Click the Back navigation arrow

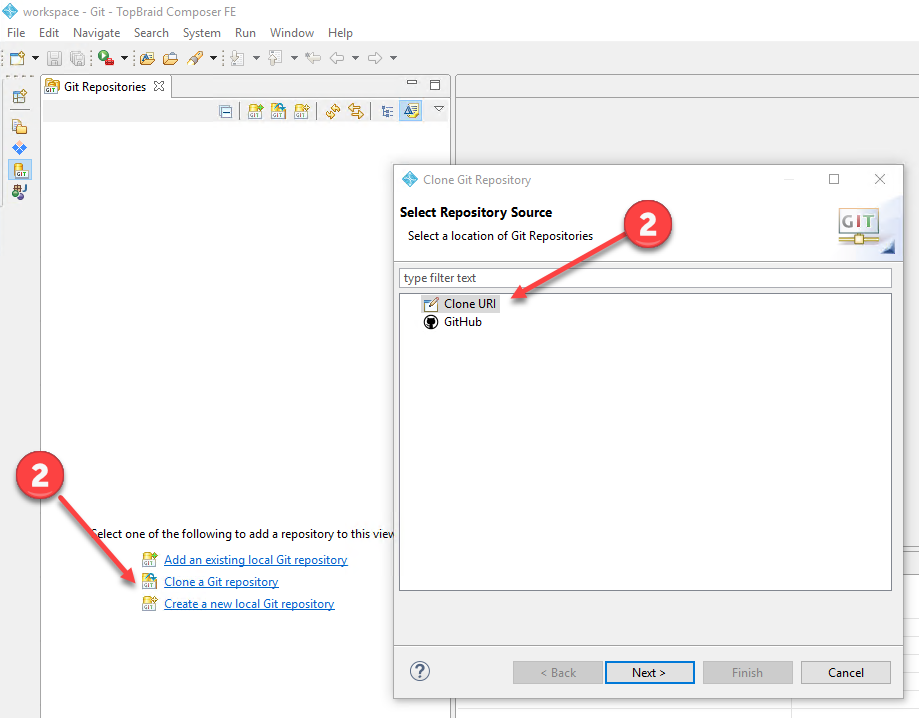[337, 58]
